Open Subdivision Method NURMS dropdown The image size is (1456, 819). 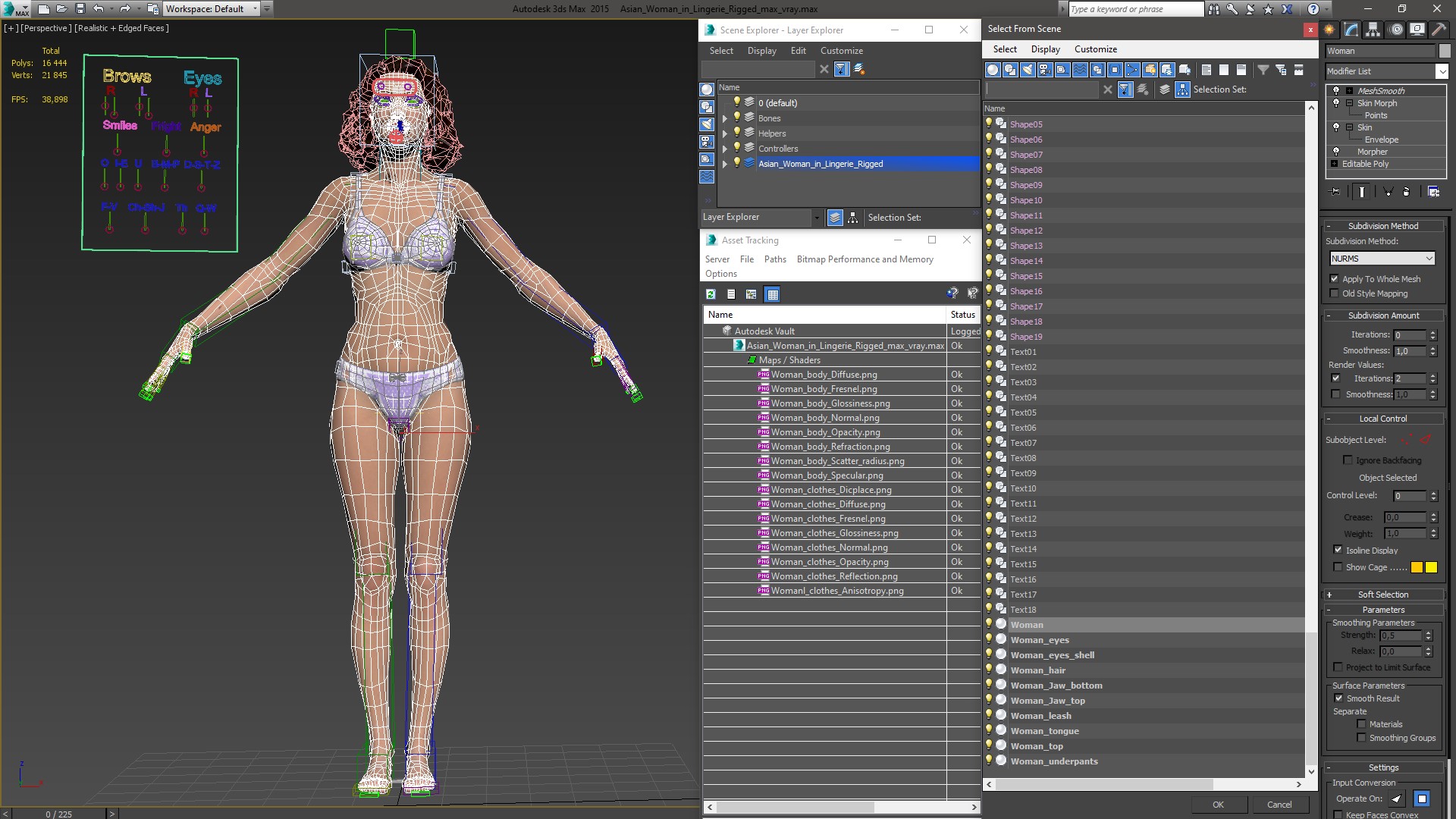coord(1382,259)
